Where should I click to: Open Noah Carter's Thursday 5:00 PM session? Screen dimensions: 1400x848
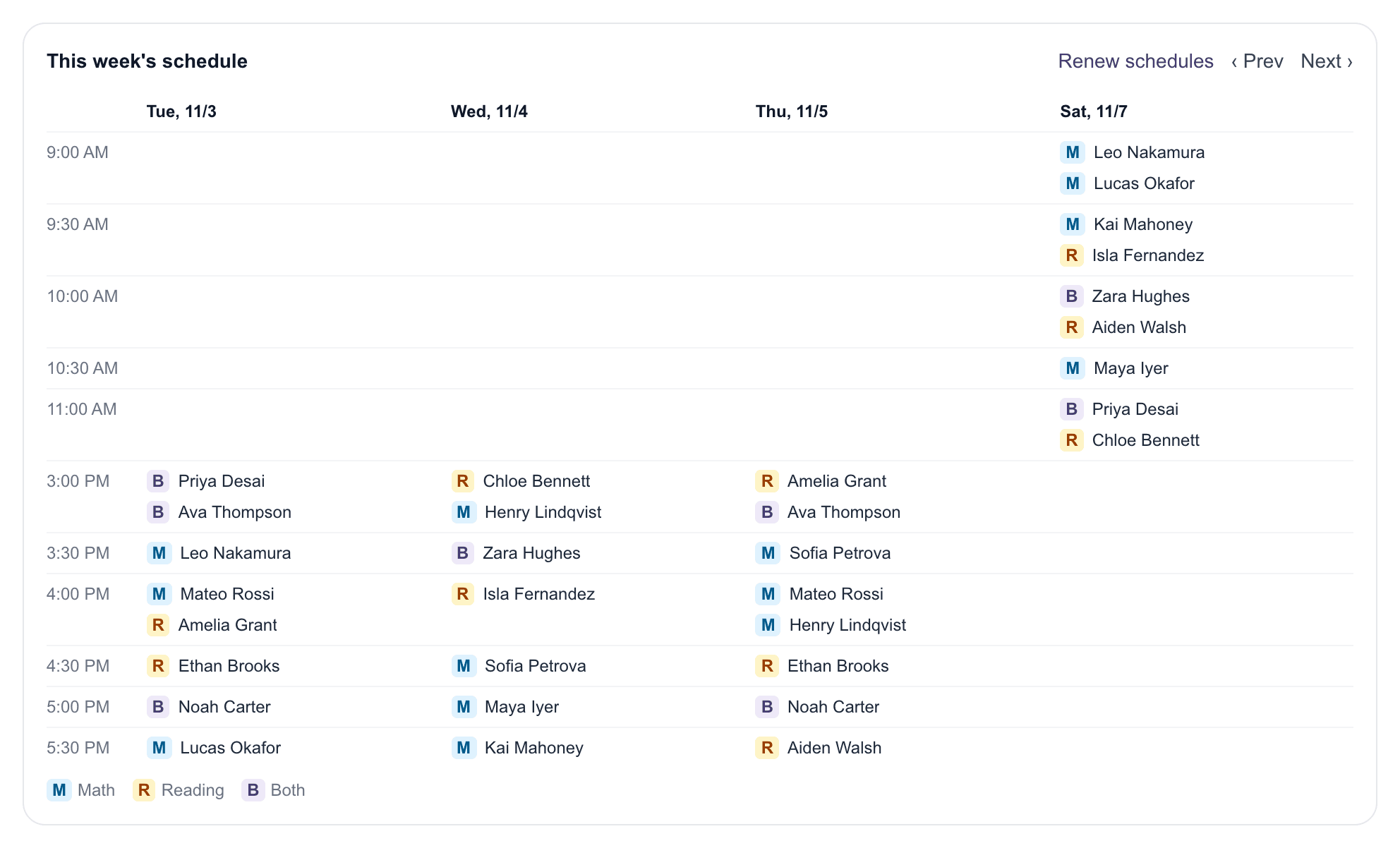point(833,707)
